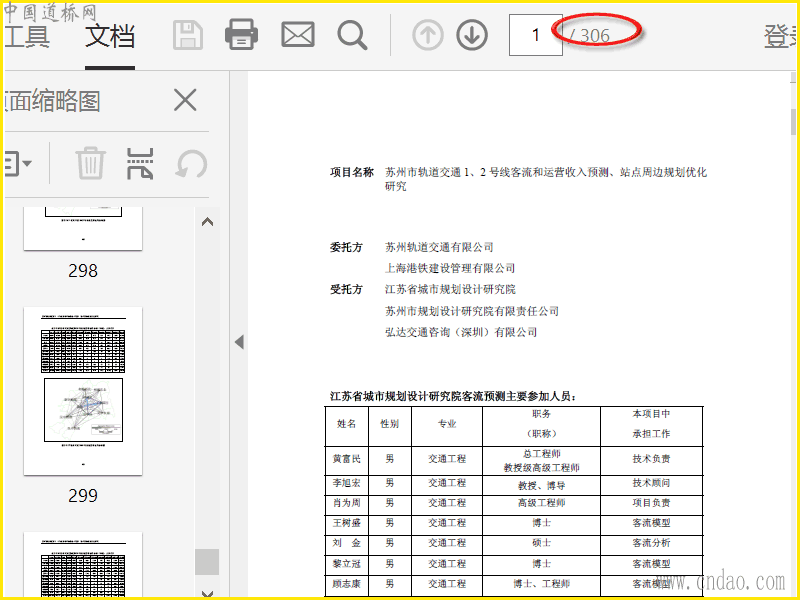Click the Save file floppy disk icon
This screenshot has width=800, height=600.
click(x=188, y=35)
